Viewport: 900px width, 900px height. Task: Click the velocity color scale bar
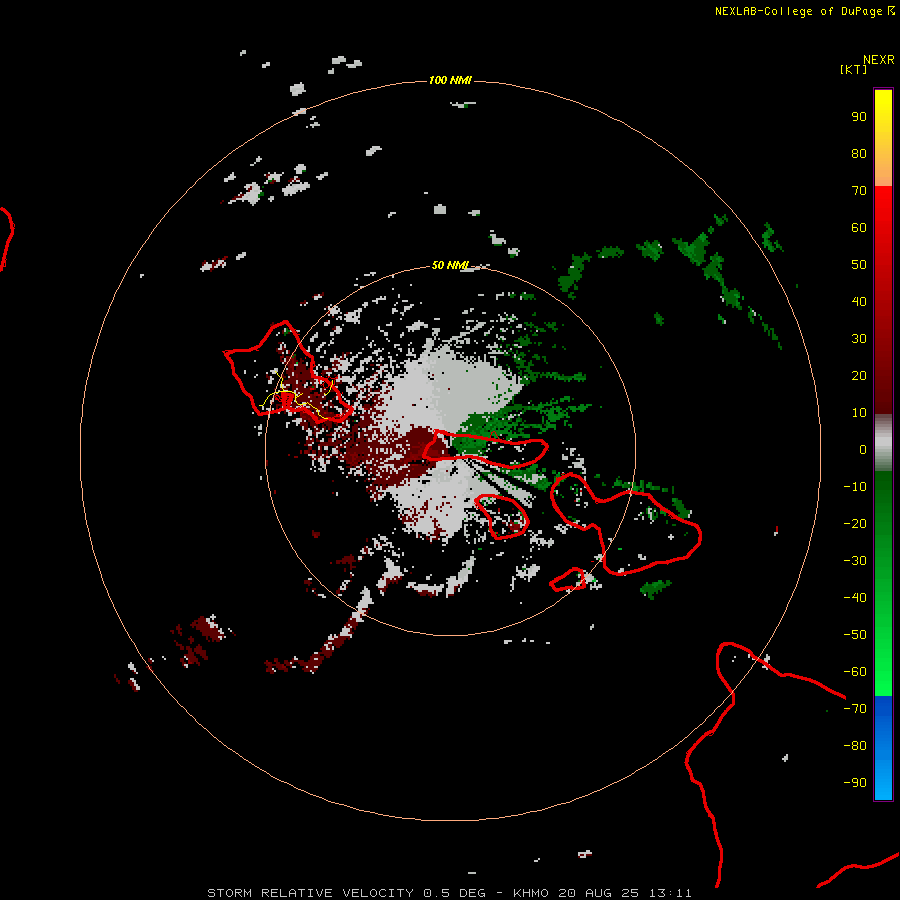click(883, 444)
